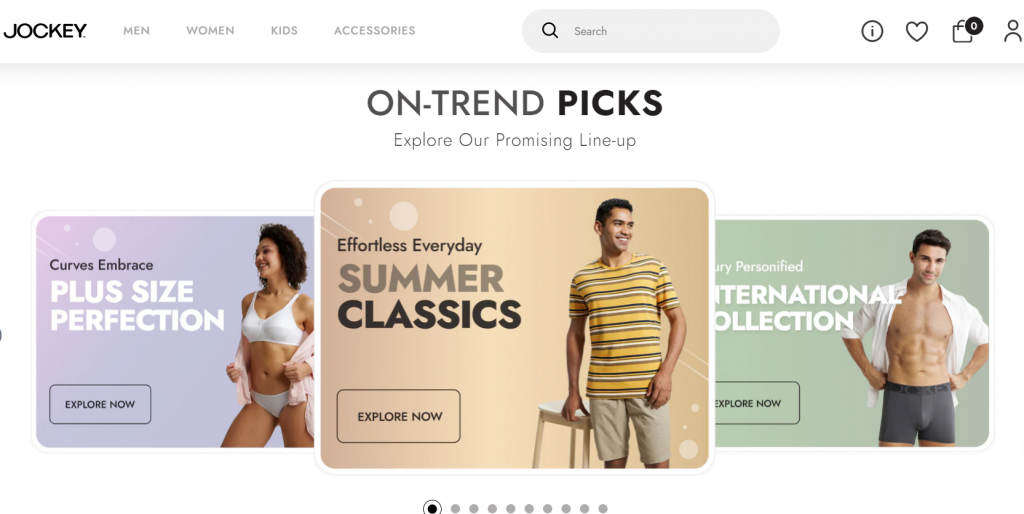Select the second carousel dot
Viewport: 1024px width, 514px height.
pyautogui.click(x=455, y=509)
